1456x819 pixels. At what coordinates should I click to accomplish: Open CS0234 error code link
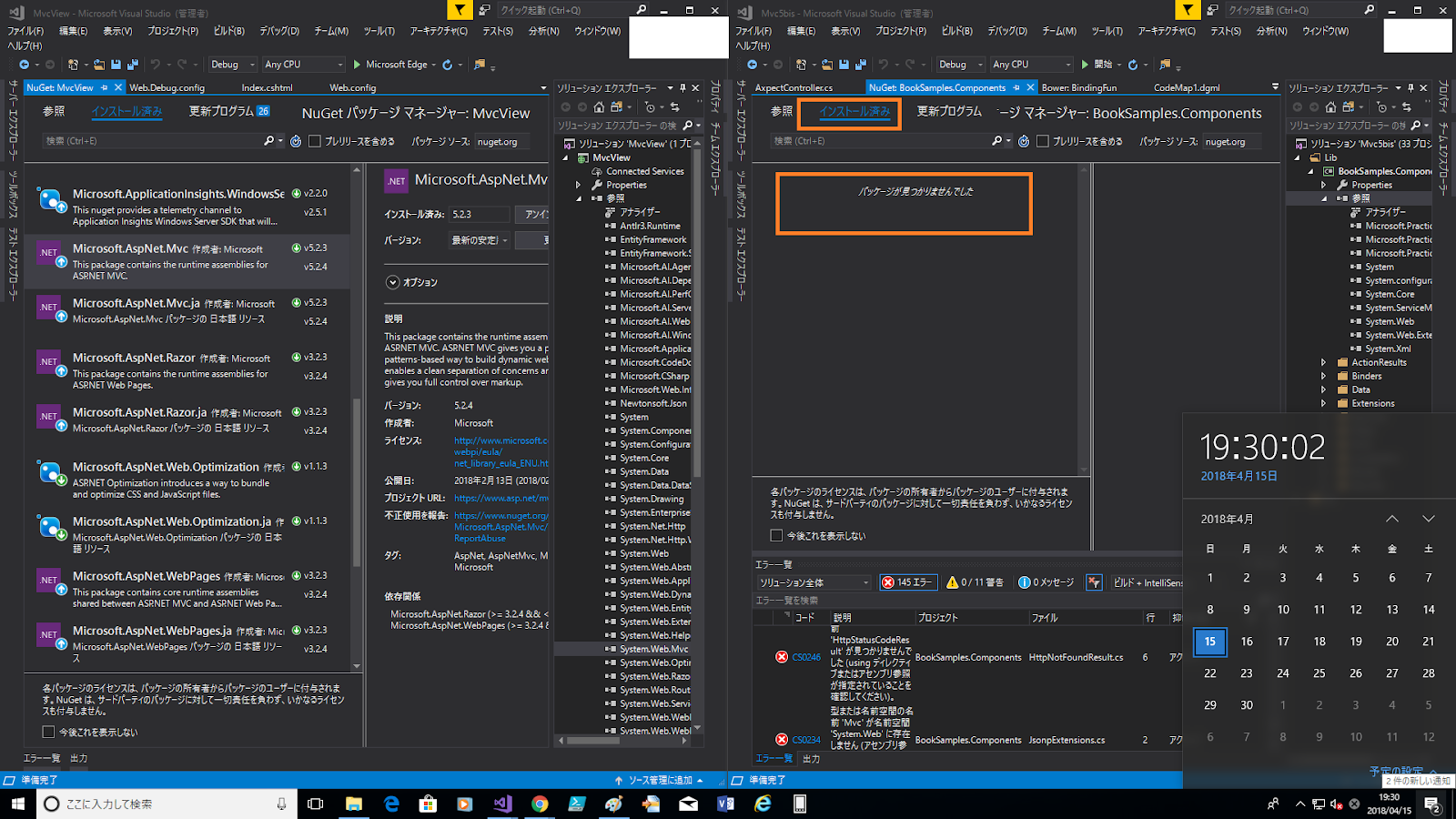806,740
